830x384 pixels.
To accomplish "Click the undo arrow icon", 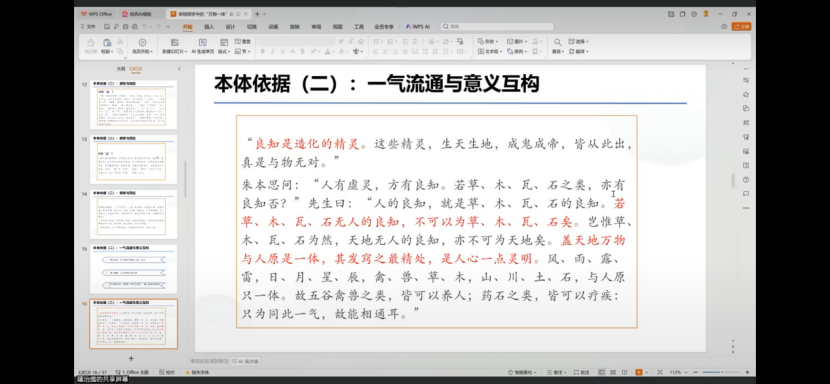I will [x=145, y=26].
